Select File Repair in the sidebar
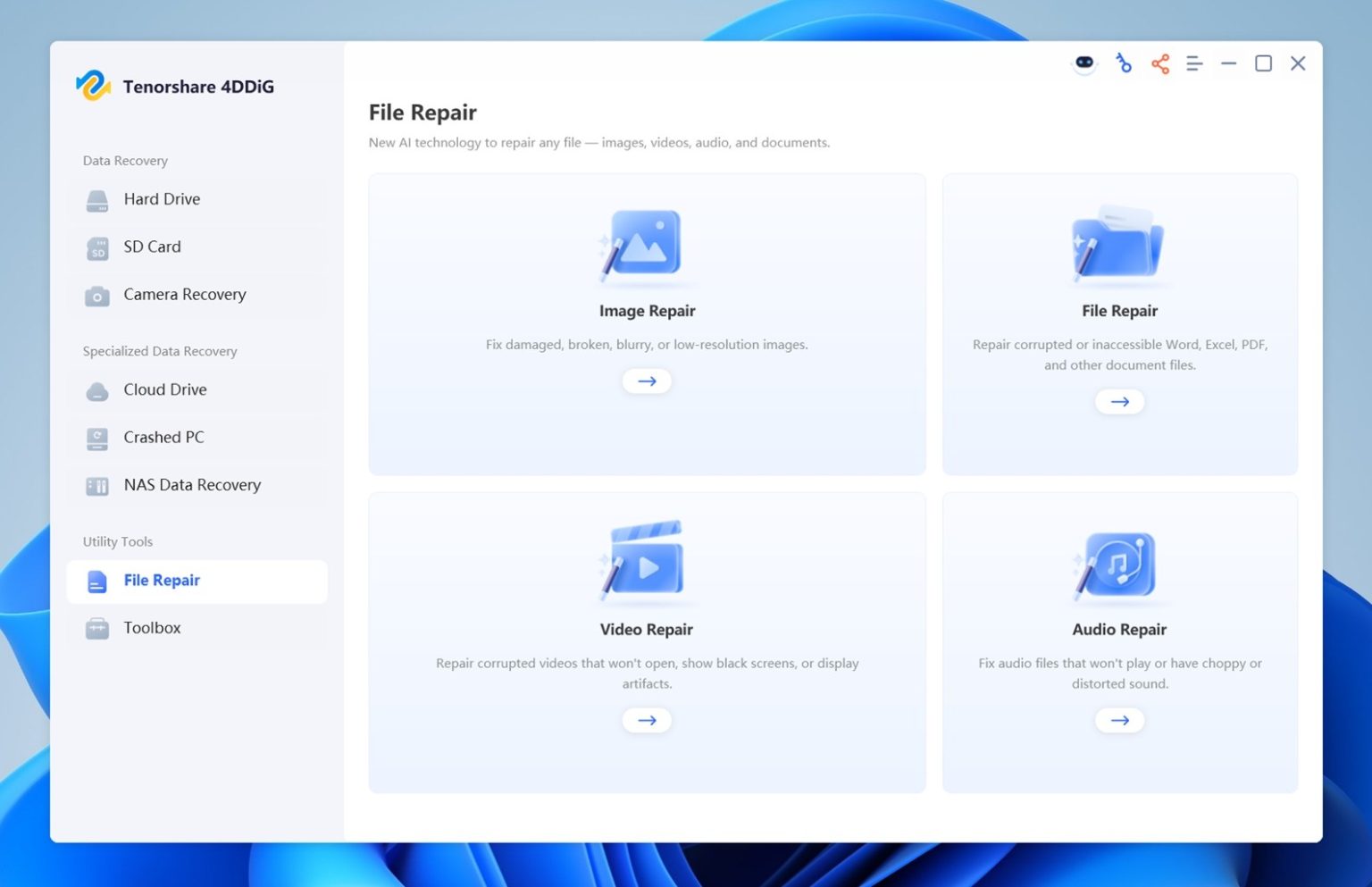This screenshot has height=887, width=1372. (197, 581)
